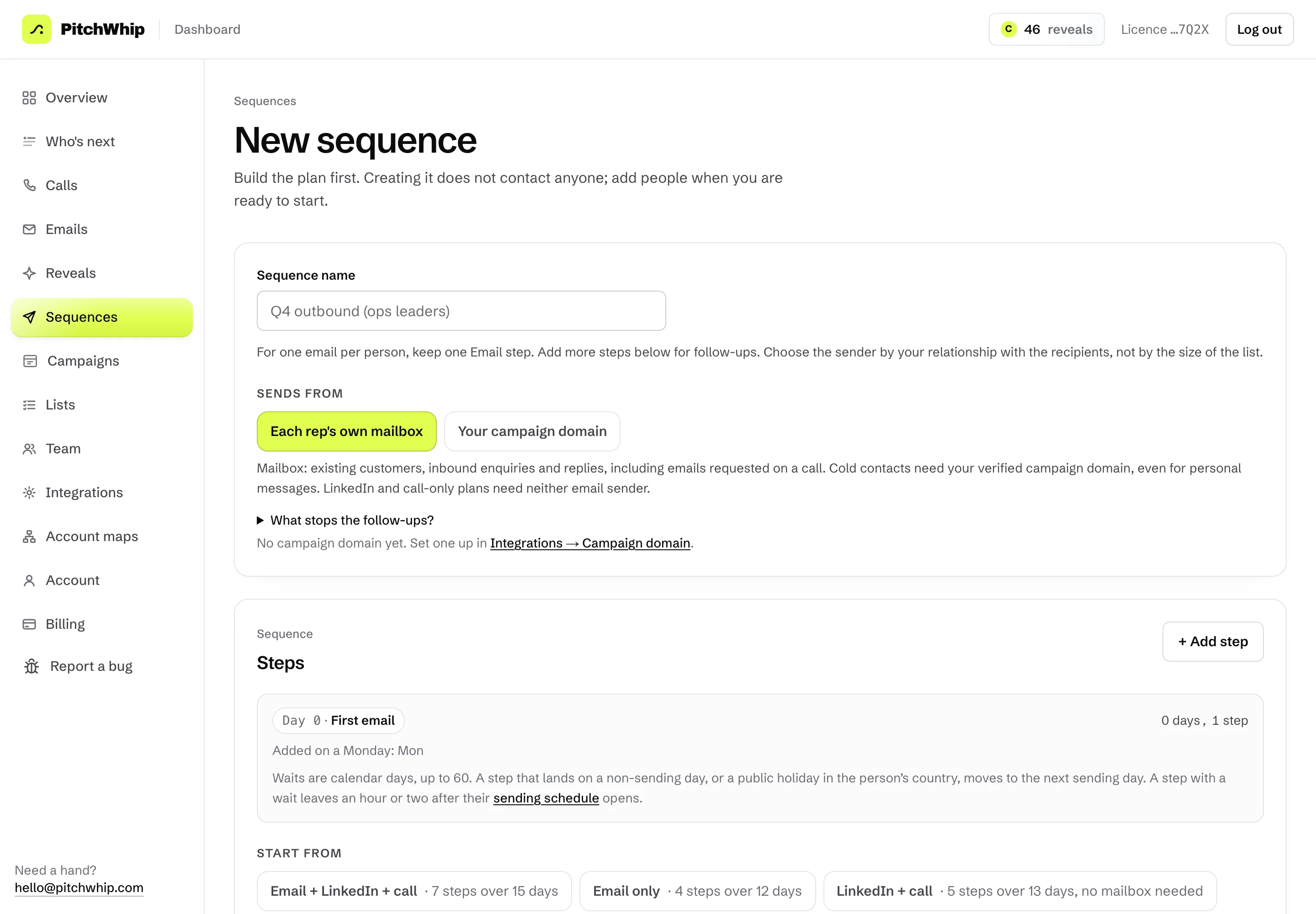Start from the Email only template
Image resolution: width=1316 pixels, height=914 pixels.
coord(697,891)
